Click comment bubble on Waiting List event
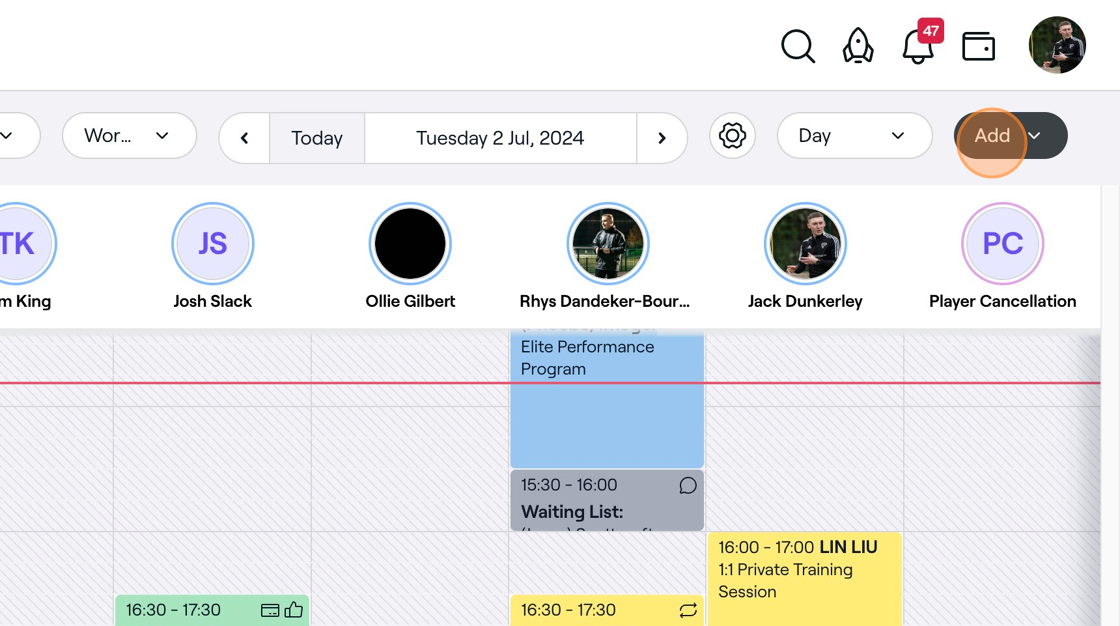Viewport: 1120px width, 626px height. [688, 485]
